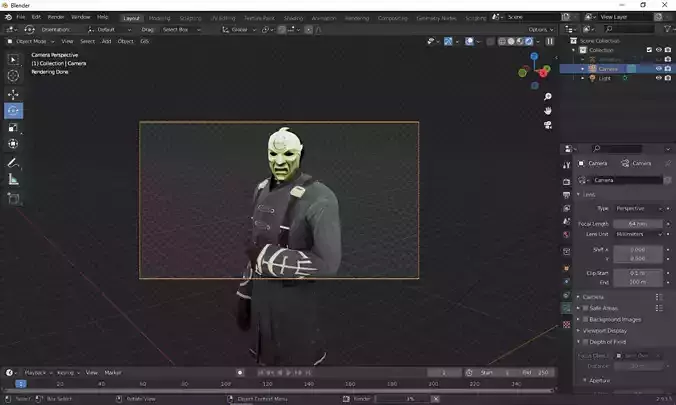This screenshot has width=676, height=405.
Task: Switch to wireframe viewport shading
Action: (x=502, y=41)
